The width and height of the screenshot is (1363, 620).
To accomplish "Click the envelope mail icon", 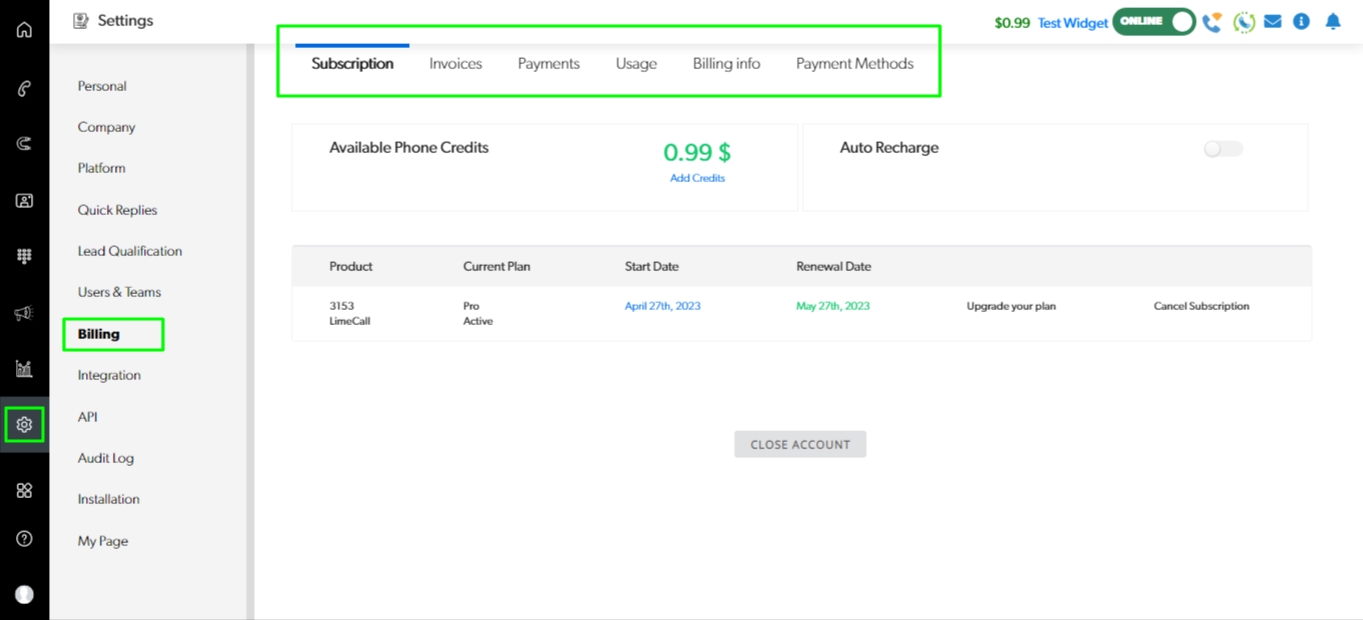I will coord(1272,21).
